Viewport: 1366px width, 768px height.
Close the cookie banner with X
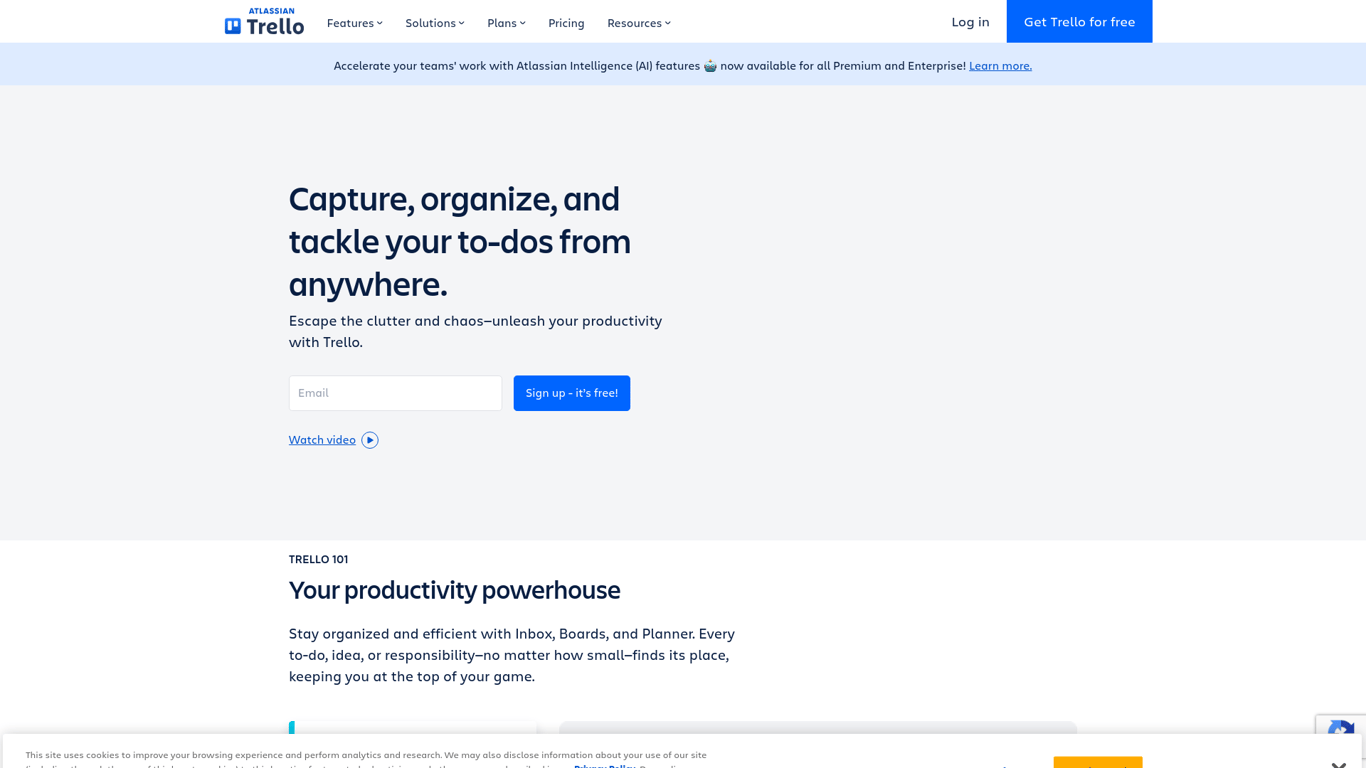pos(1339,764)
